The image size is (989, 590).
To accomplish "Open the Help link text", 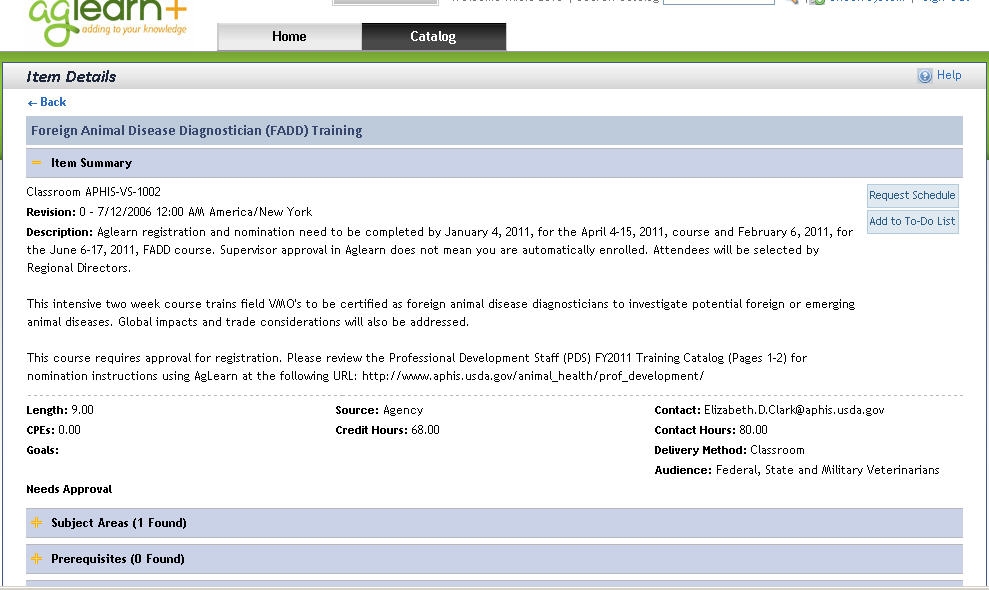I will [x=949, y=76].
